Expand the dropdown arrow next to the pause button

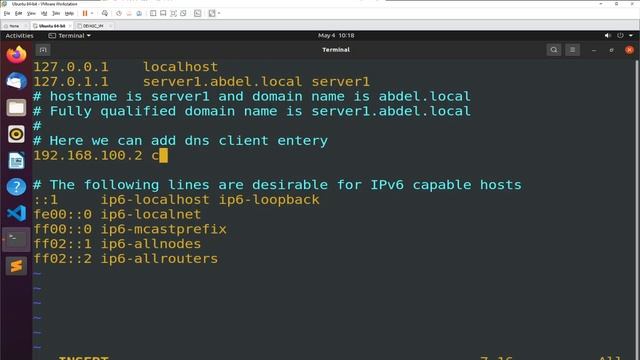click(92, 13)
